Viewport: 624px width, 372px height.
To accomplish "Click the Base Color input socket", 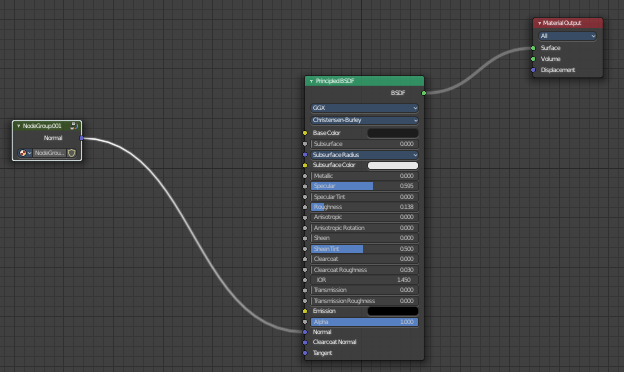I will click(305, 133).
